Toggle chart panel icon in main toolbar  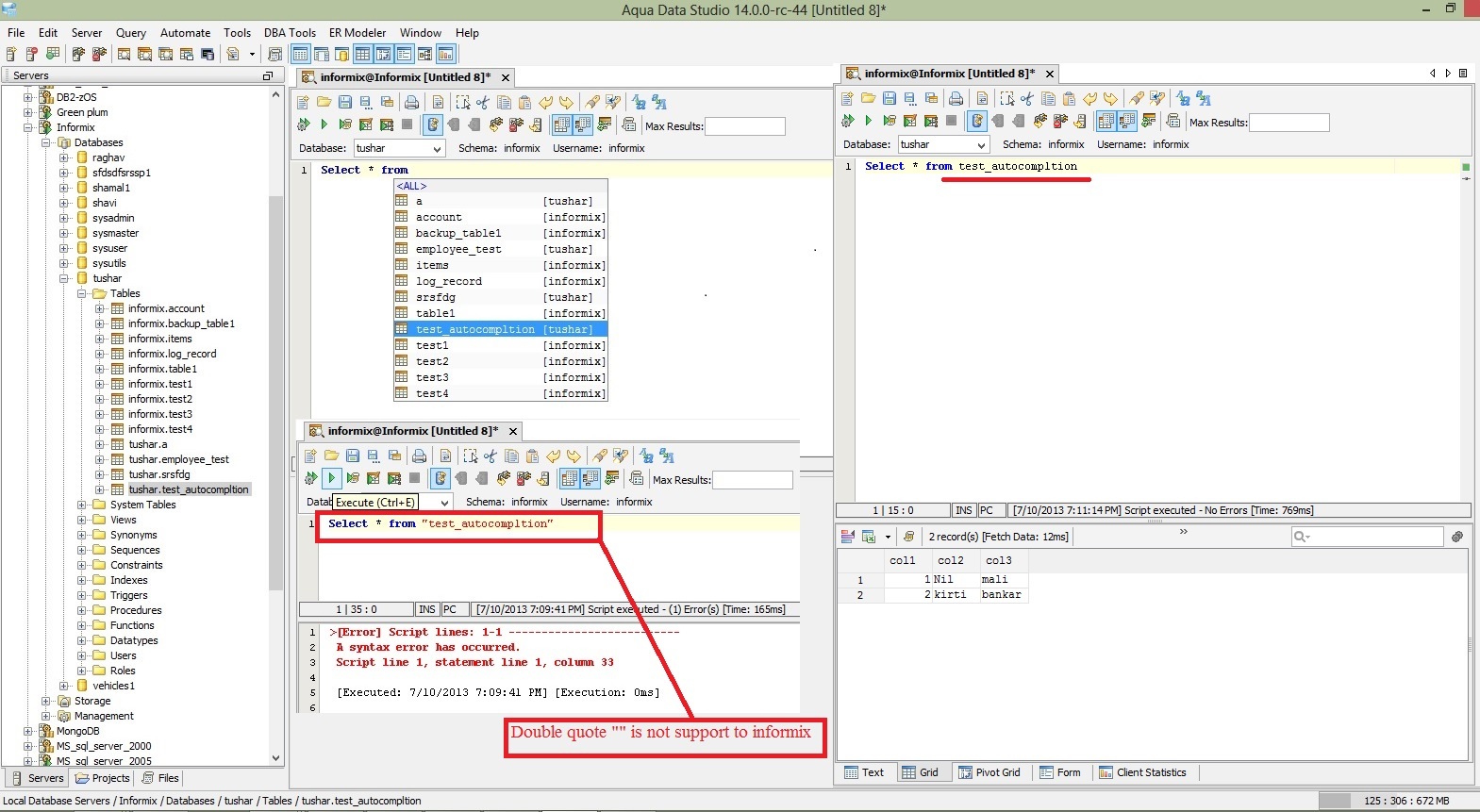445,54
